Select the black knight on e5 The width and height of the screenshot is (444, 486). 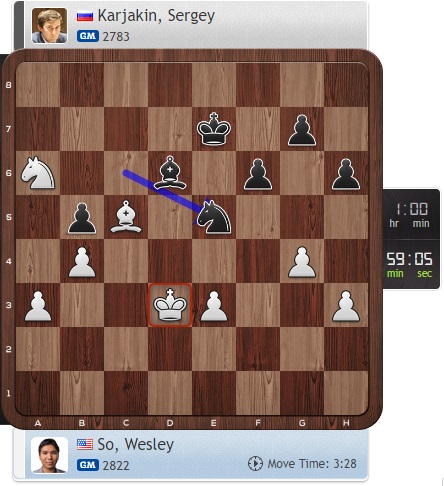pos(214,217)
